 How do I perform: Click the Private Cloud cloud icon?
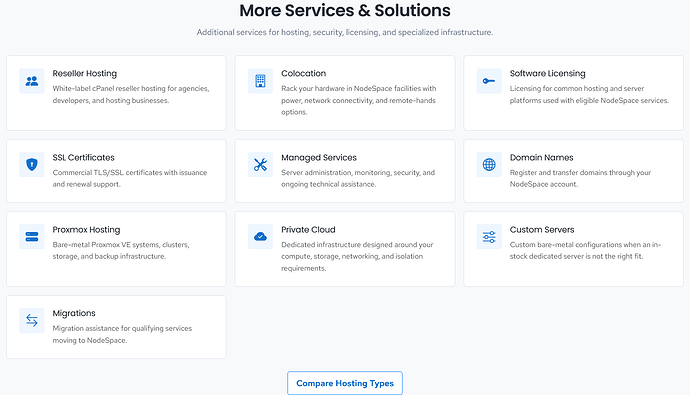coord(261,237)
